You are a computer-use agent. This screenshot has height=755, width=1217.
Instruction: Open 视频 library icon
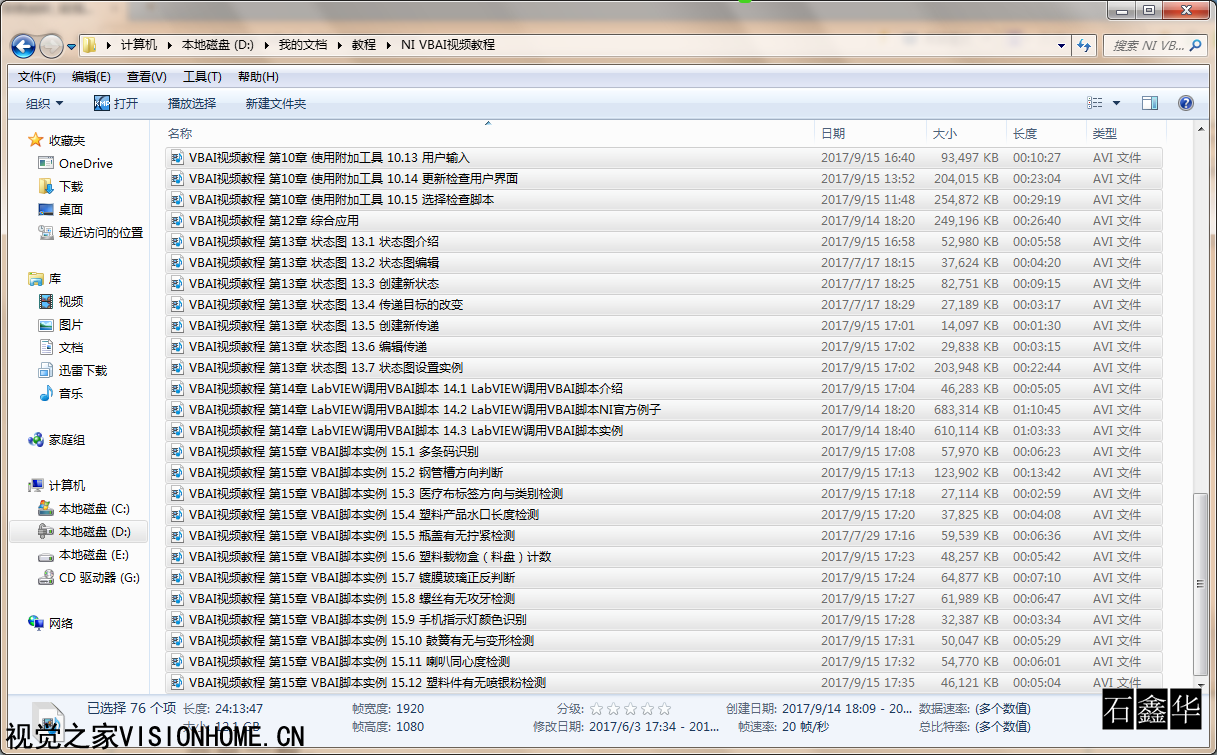click(x=46, y=301)
